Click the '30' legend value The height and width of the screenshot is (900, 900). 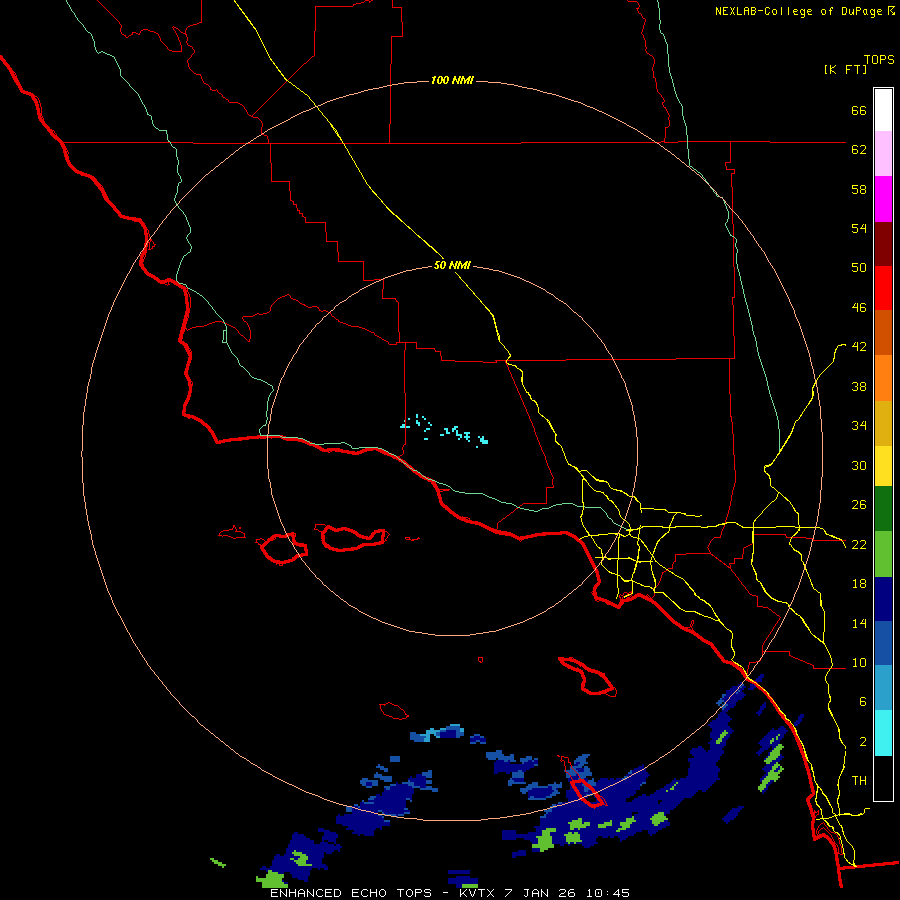point(859,465)
